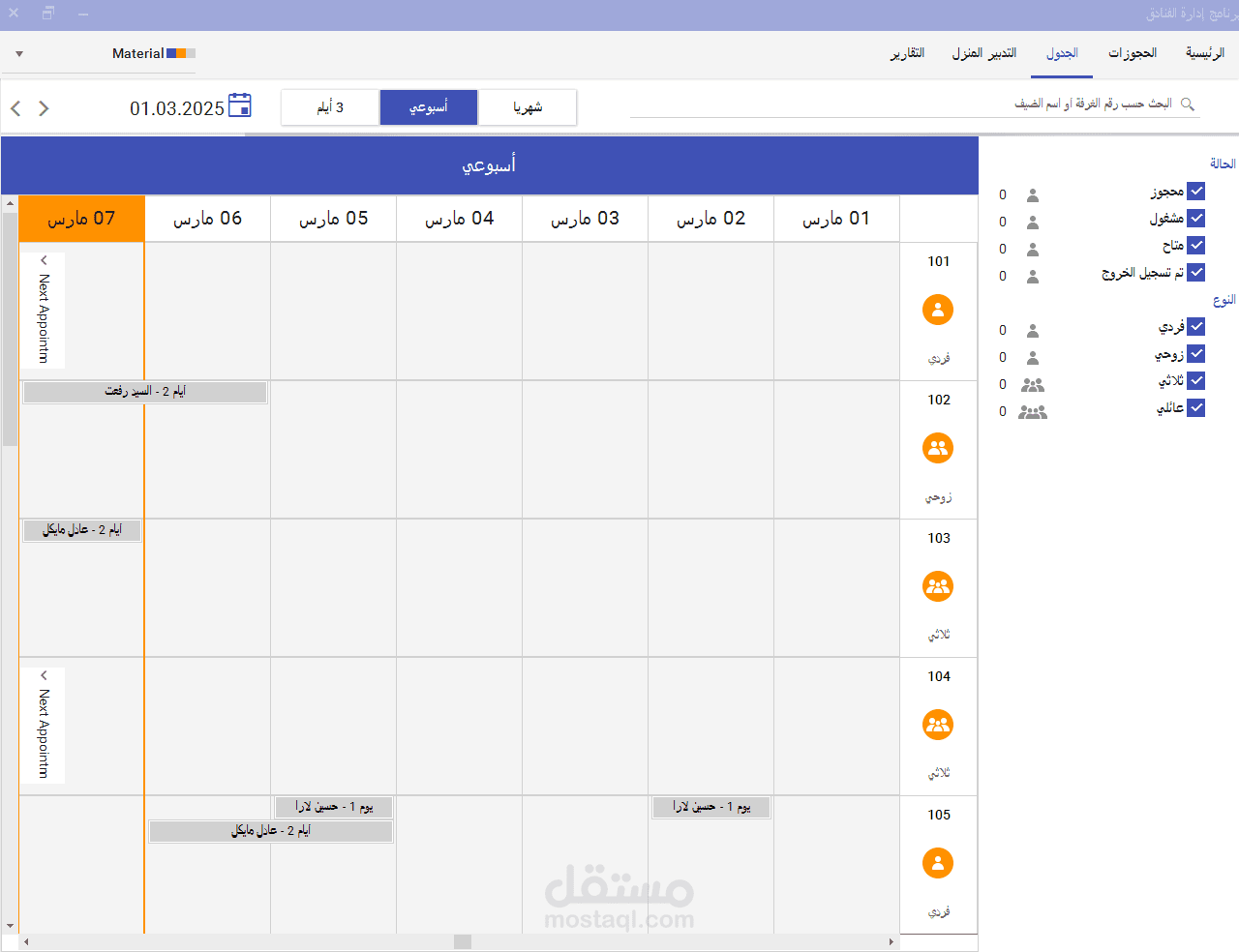Open the الحجوزات tab

click(1133, 53)
